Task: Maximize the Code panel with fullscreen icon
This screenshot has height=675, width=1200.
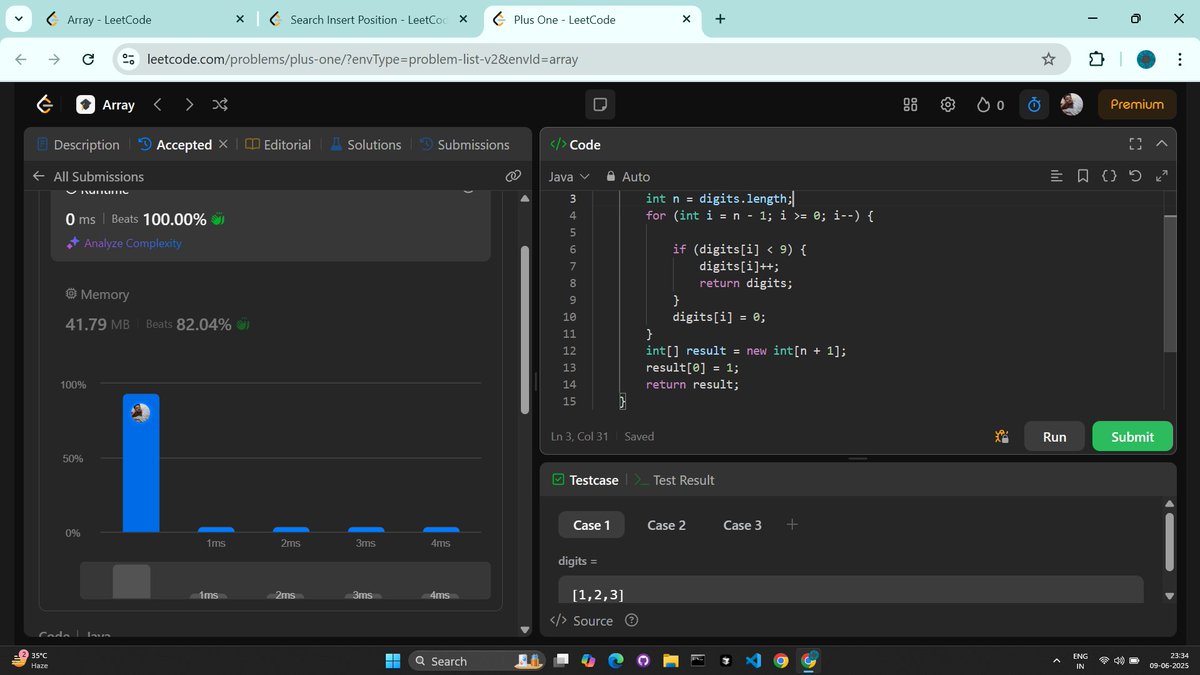Action: 1135,144
